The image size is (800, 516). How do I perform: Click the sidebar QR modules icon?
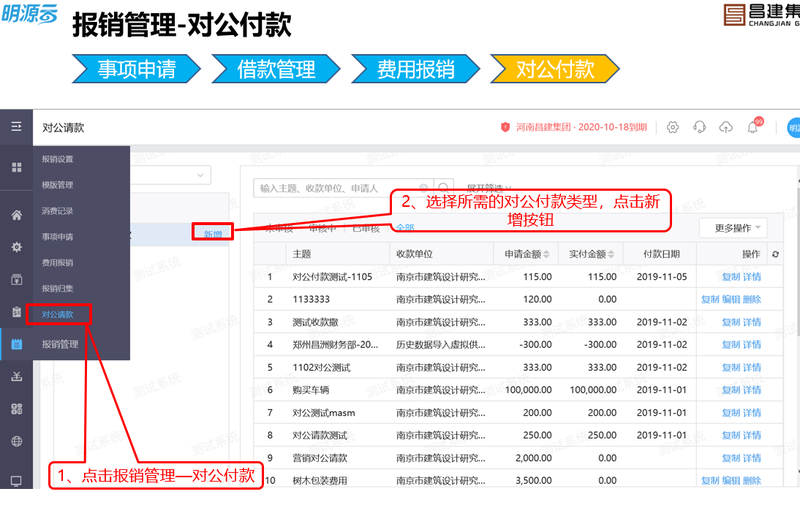point(16,409)
